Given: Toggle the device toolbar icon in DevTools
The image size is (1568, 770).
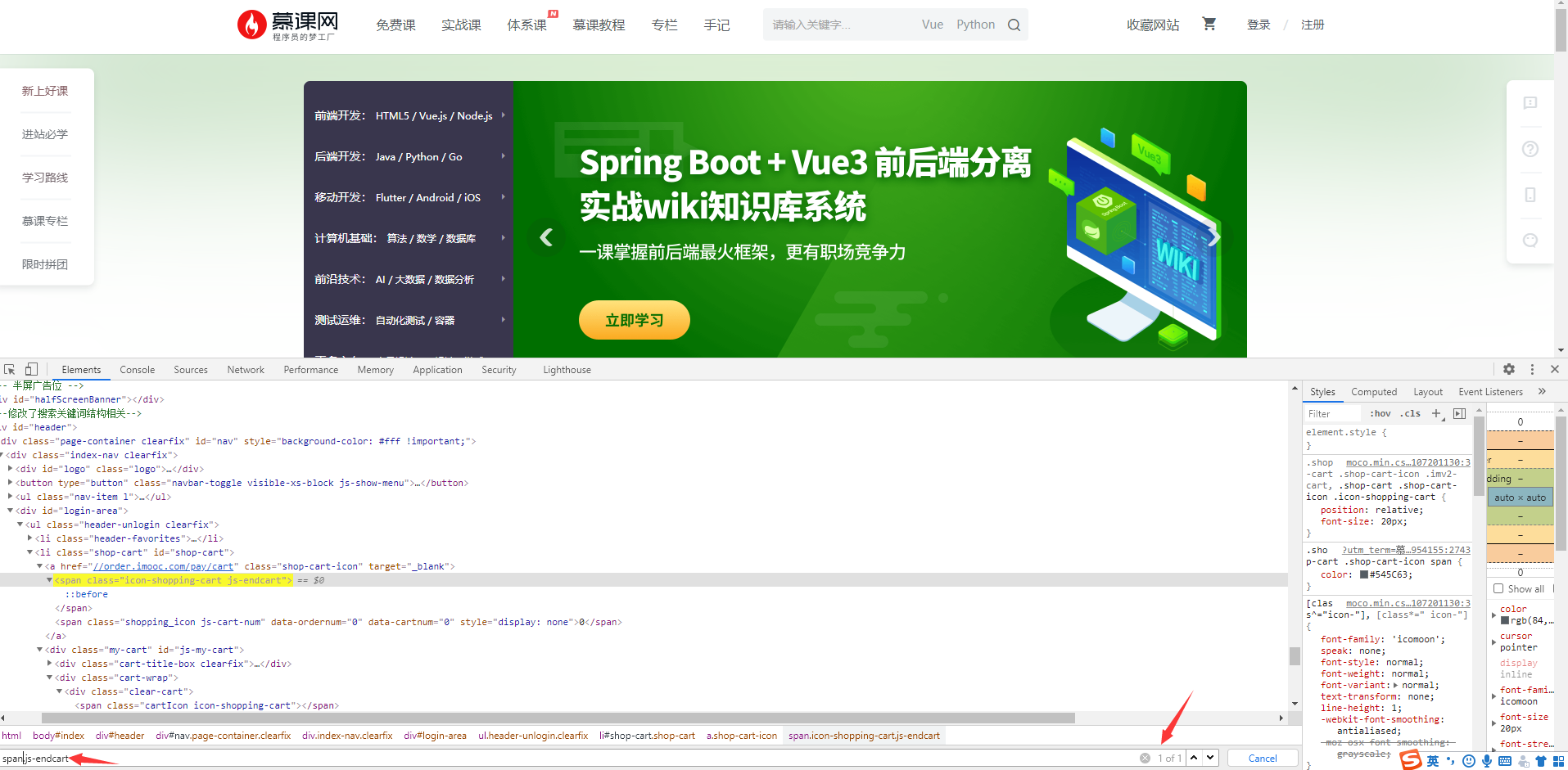Looking at the screenshot, I should [31, 370].
